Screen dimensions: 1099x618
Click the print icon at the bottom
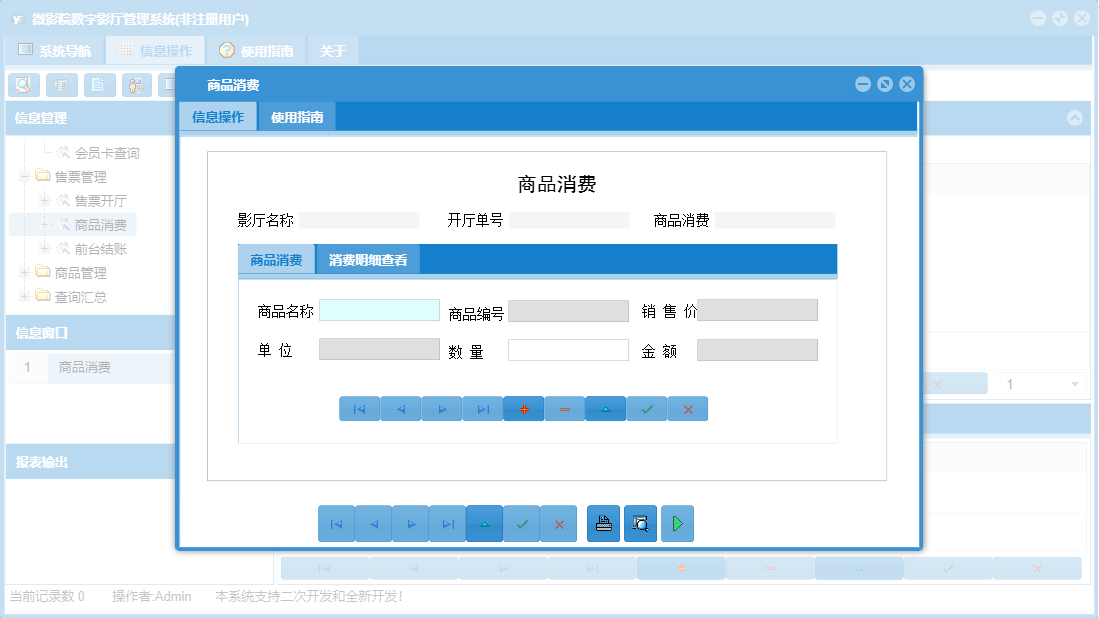[603, 523]
